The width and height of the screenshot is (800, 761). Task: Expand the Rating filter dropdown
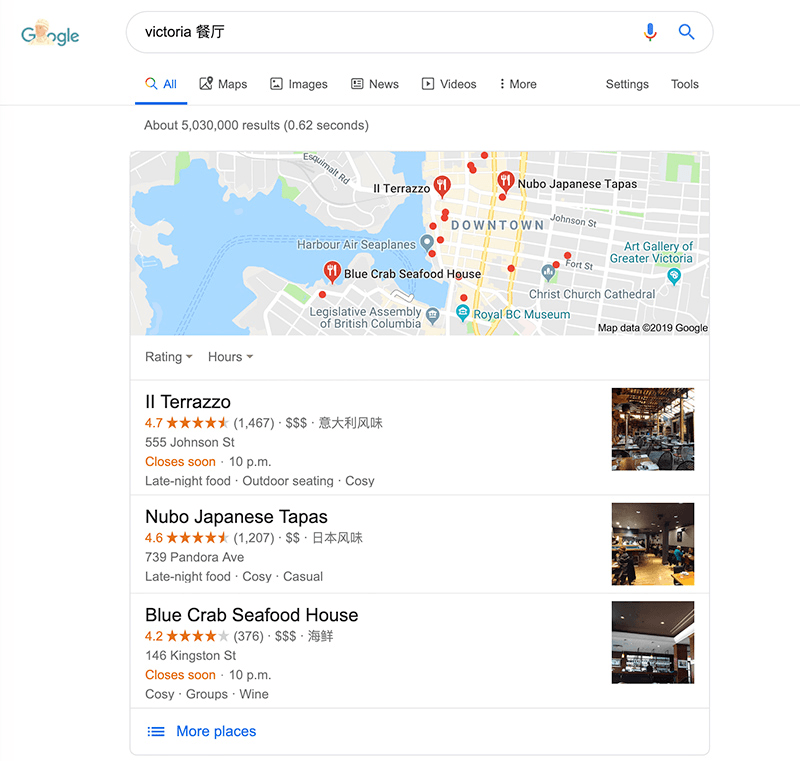click(x=168, y=357)
